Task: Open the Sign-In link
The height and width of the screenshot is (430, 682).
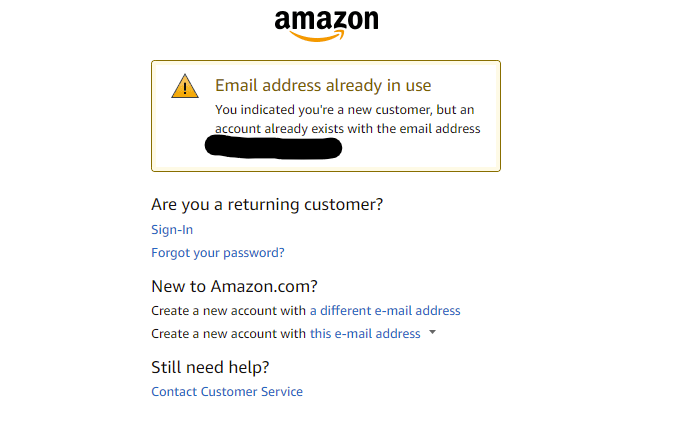Action: click(x=172, y=230)
